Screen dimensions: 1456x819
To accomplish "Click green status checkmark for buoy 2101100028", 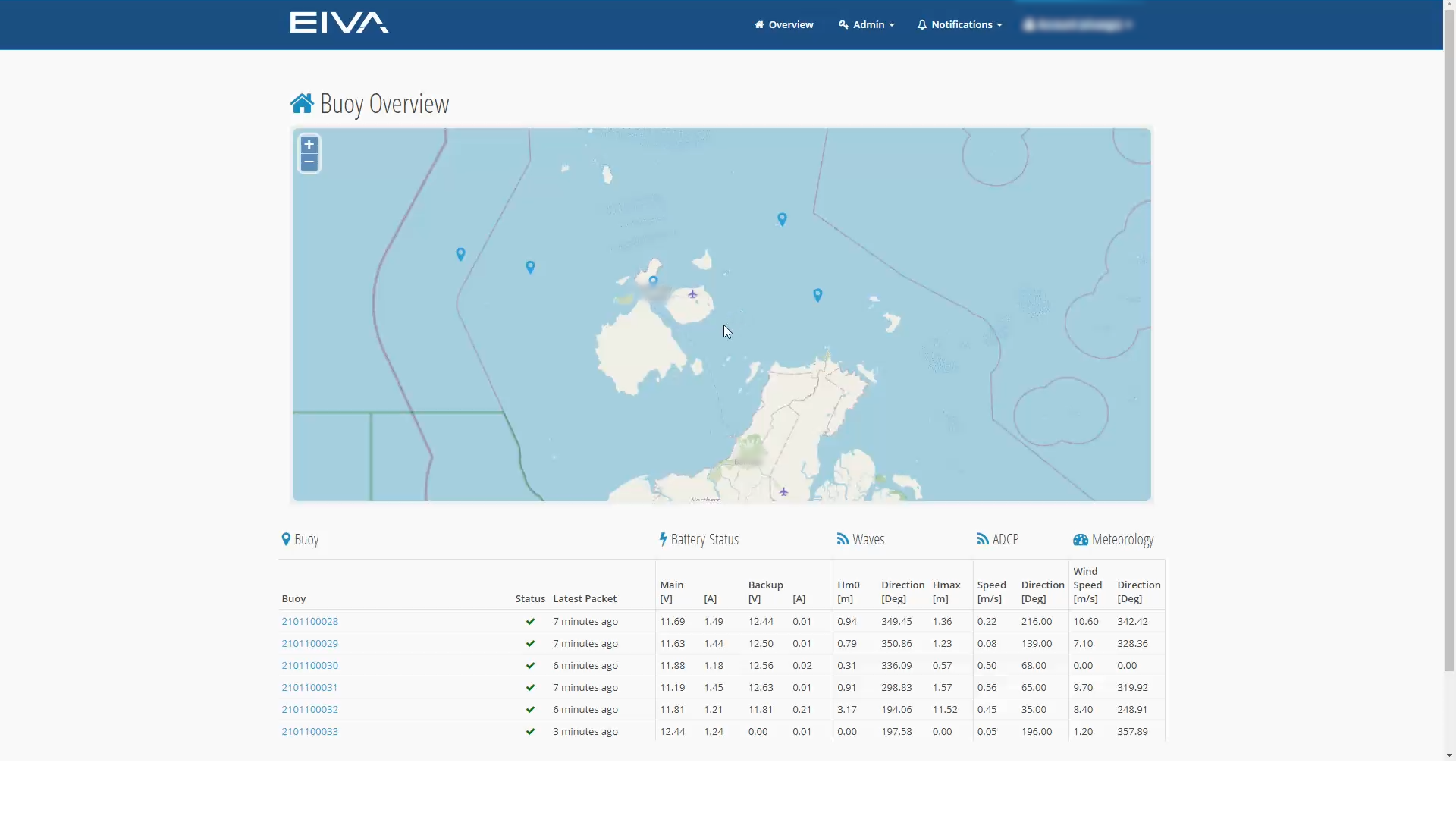I will pyautogui.click(x=530, y=622).
